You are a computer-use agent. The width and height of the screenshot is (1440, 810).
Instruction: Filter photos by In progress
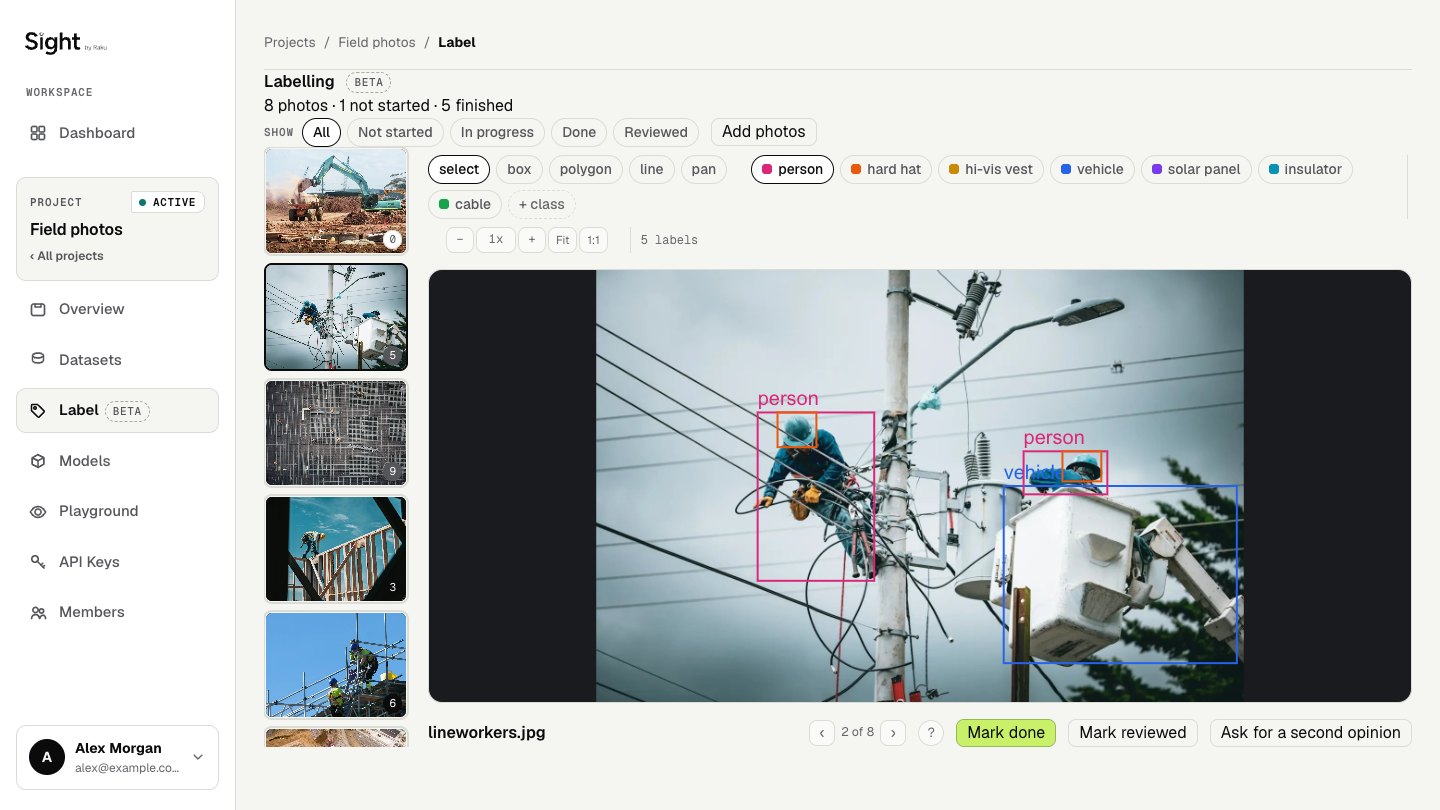click(498, 132)
